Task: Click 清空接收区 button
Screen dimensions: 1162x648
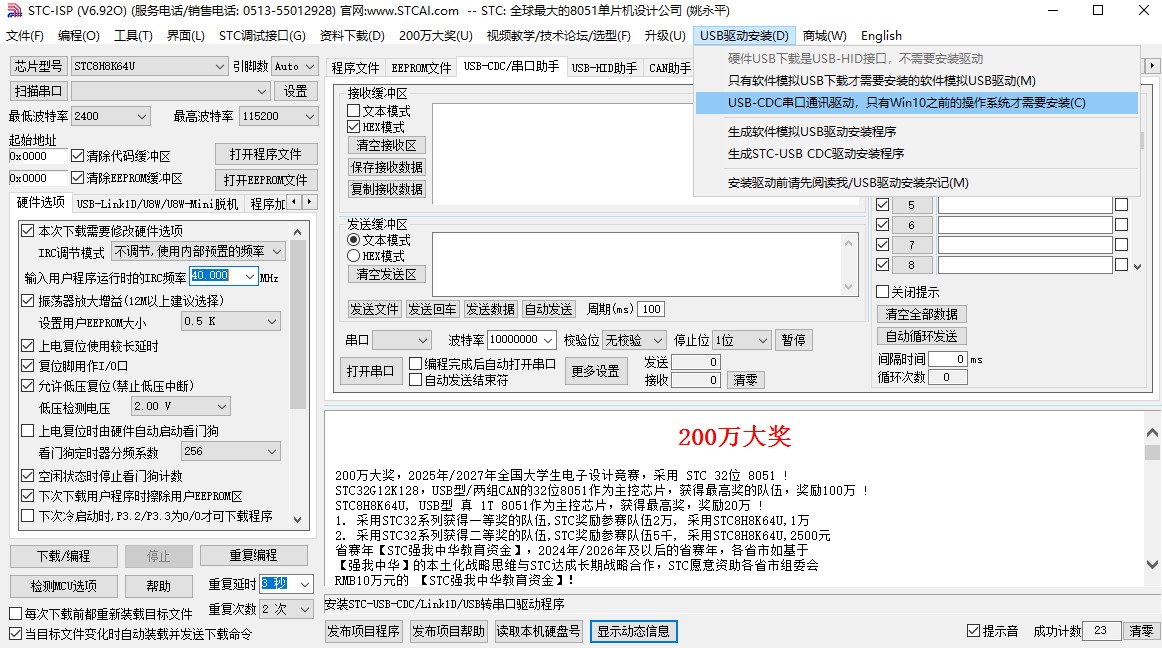Action: [386, 145]
